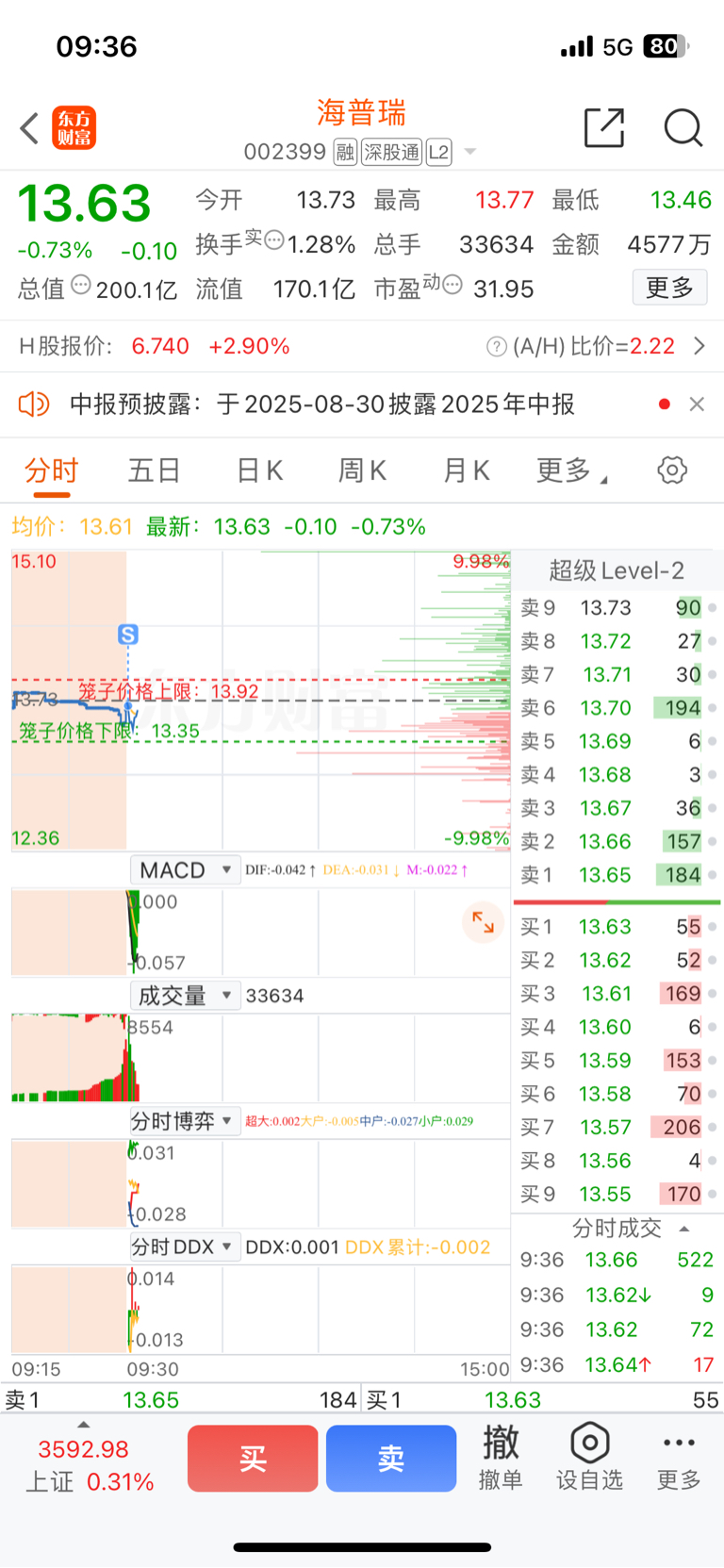Dismiss the announcement with X
Viewport: 724px width, 1568px height.
(697, 404)
